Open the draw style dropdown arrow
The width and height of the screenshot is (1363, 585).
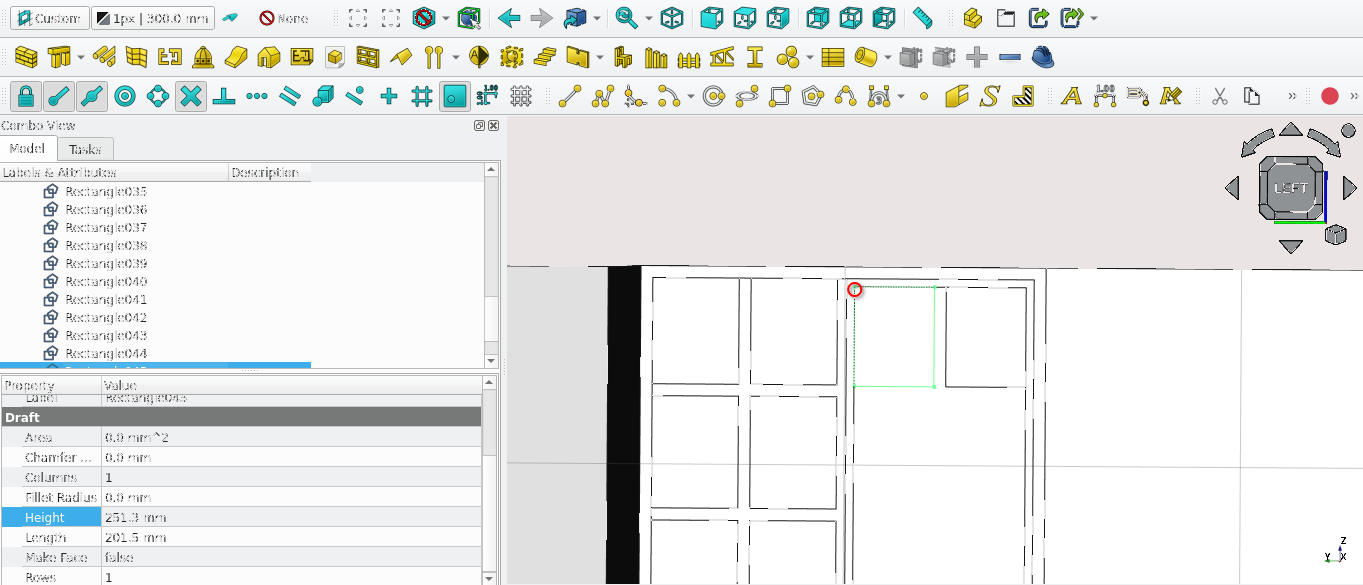445,19
